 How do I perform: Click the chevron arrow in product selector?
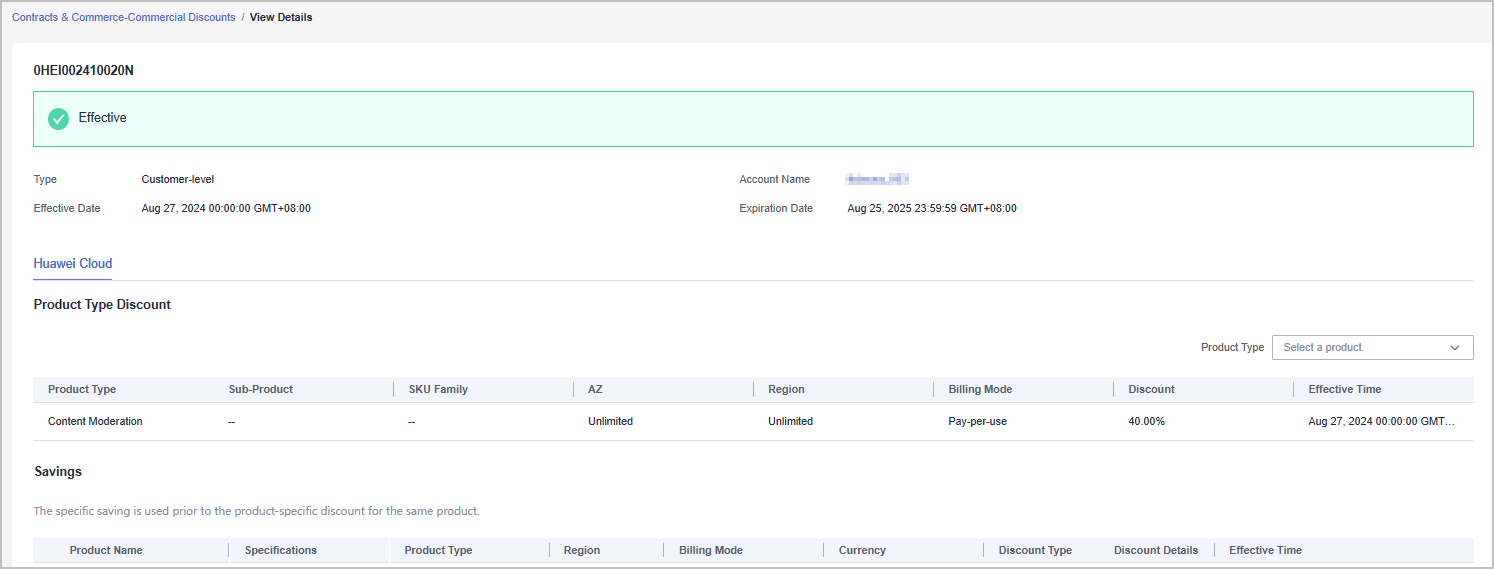(x=1454, y=347)
